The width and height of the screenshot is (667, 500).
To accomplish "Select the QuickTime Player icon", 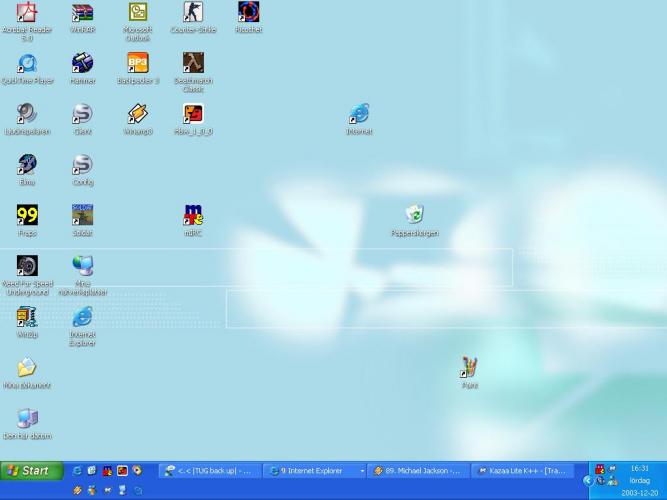I will click(x=27, y=64).
